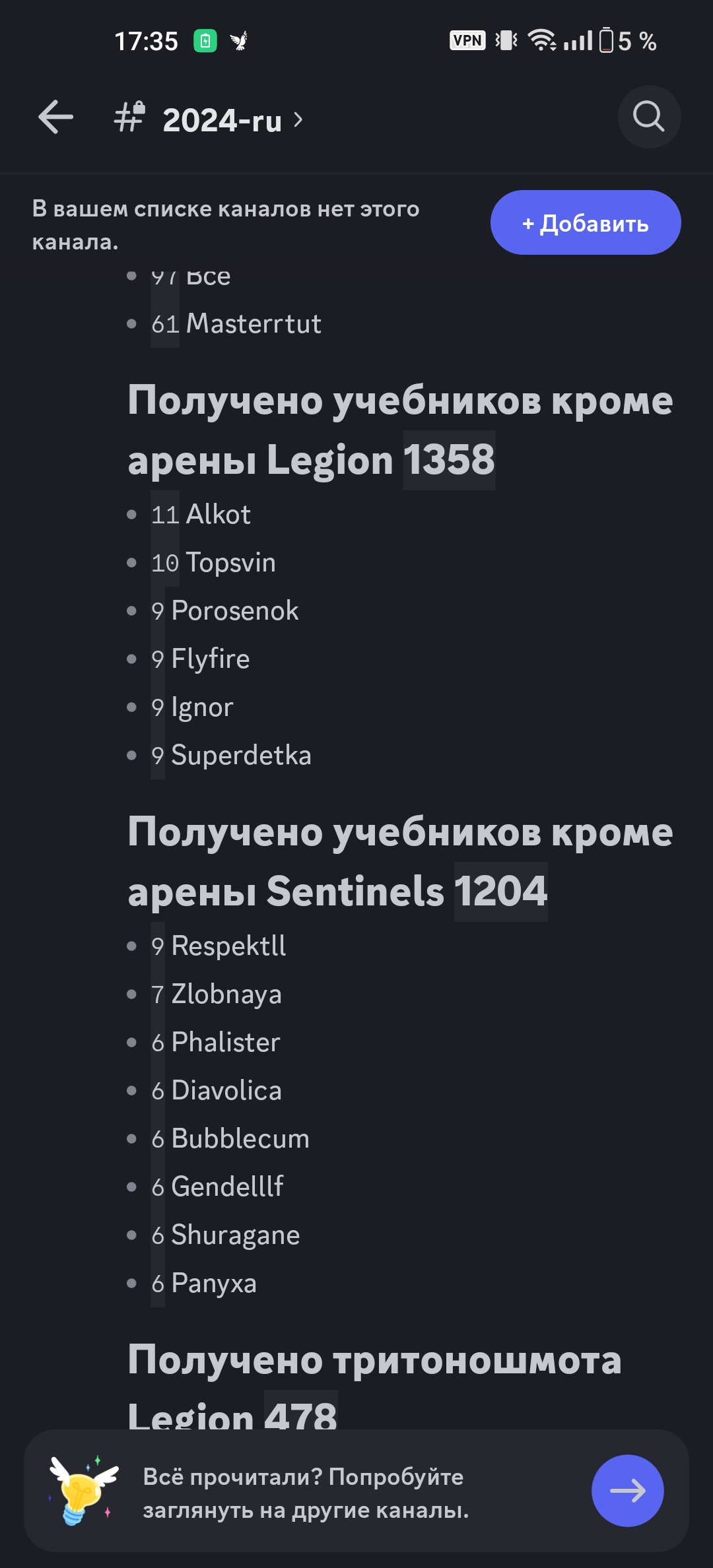
Task: Open the search magnifier icon
Action: coord(648,117)
